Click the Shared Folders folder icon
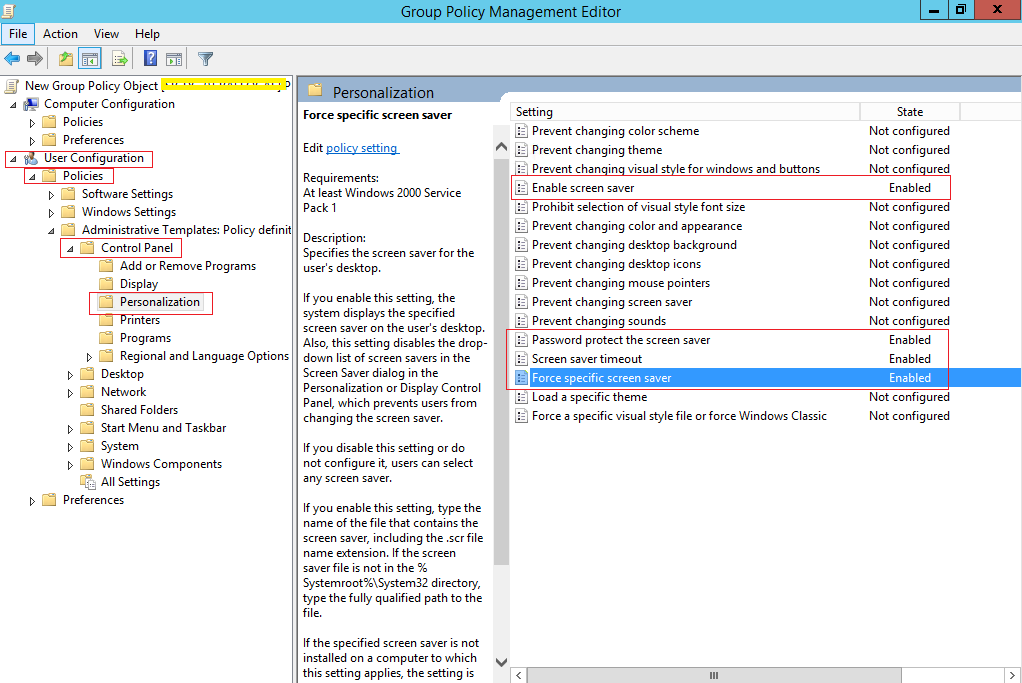The height and width of the screenshot is (683, 1022). [x=87, y=410]
